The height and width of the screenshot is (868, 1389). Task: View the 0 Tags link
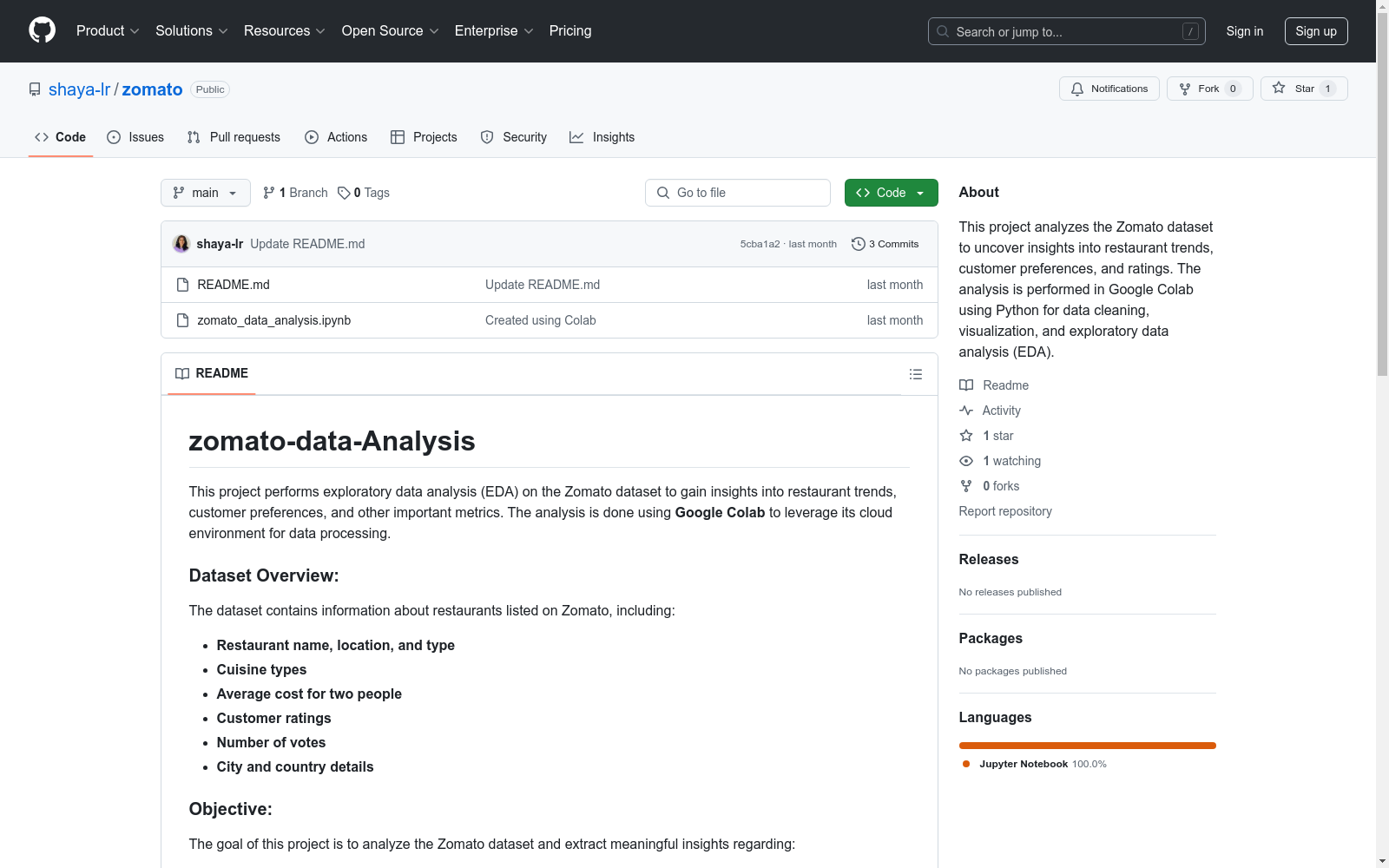(364, 193)
